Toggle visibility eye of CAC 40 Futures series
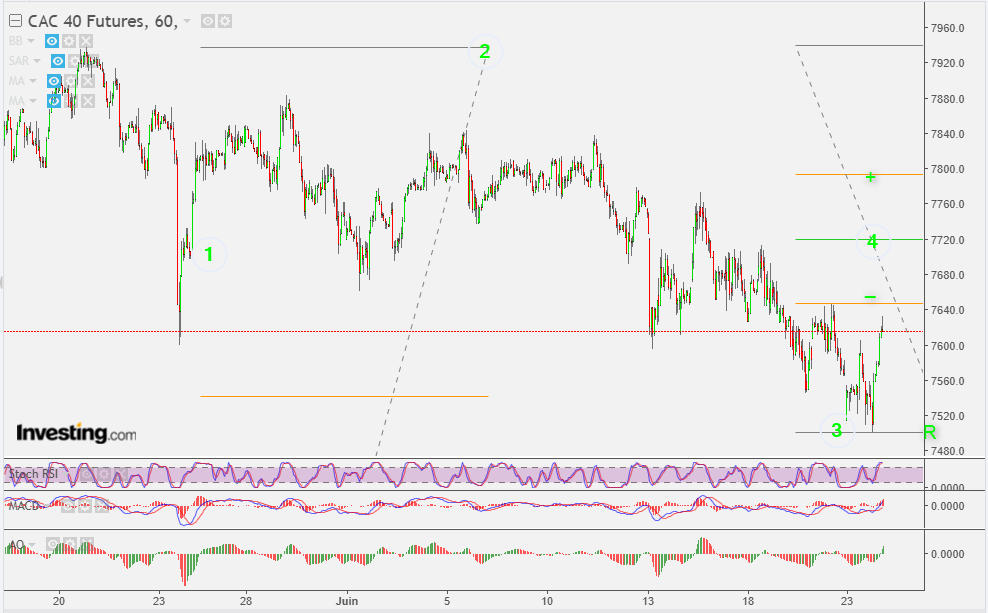The image size is (988, 613). tap(208, 21)
